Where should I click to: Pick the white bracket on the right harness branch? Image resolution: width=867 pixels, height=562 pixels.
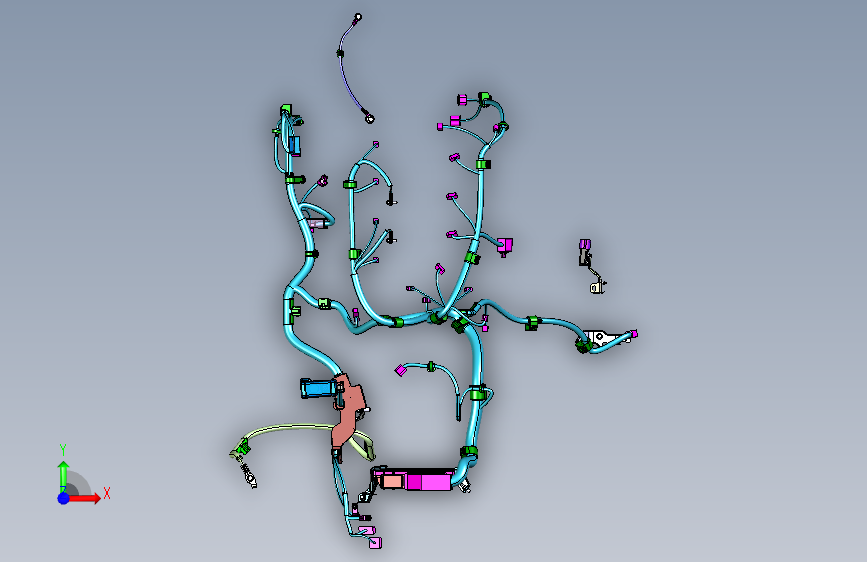point(605,337)
